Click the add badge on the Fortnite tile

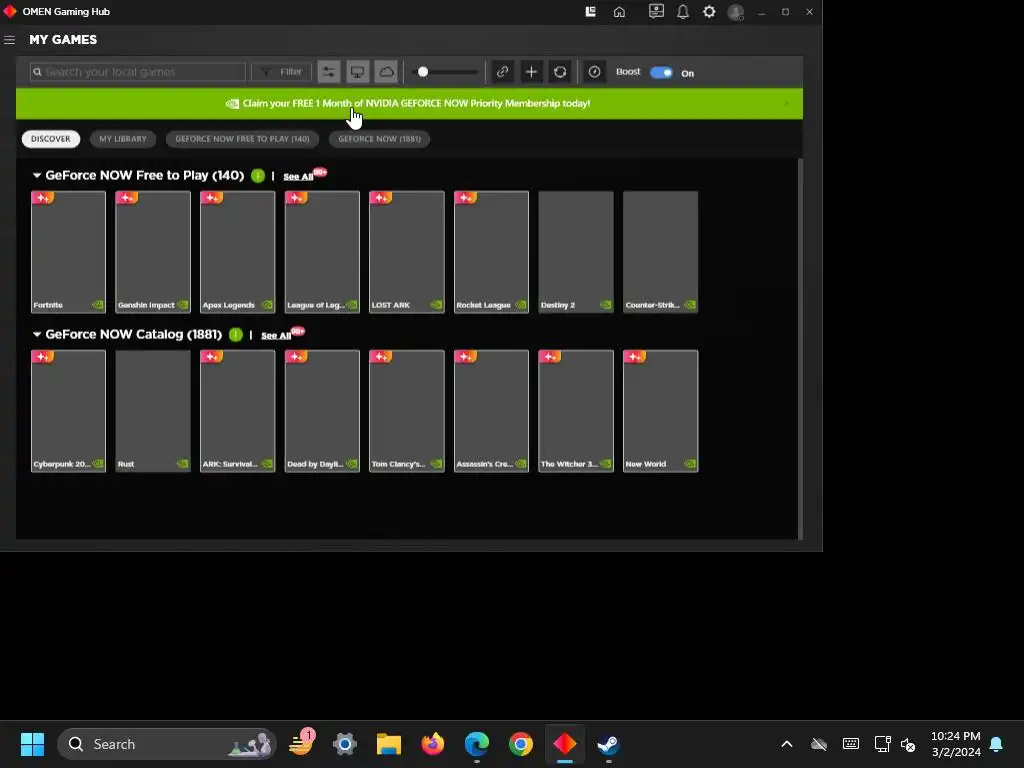pos(42,198)
